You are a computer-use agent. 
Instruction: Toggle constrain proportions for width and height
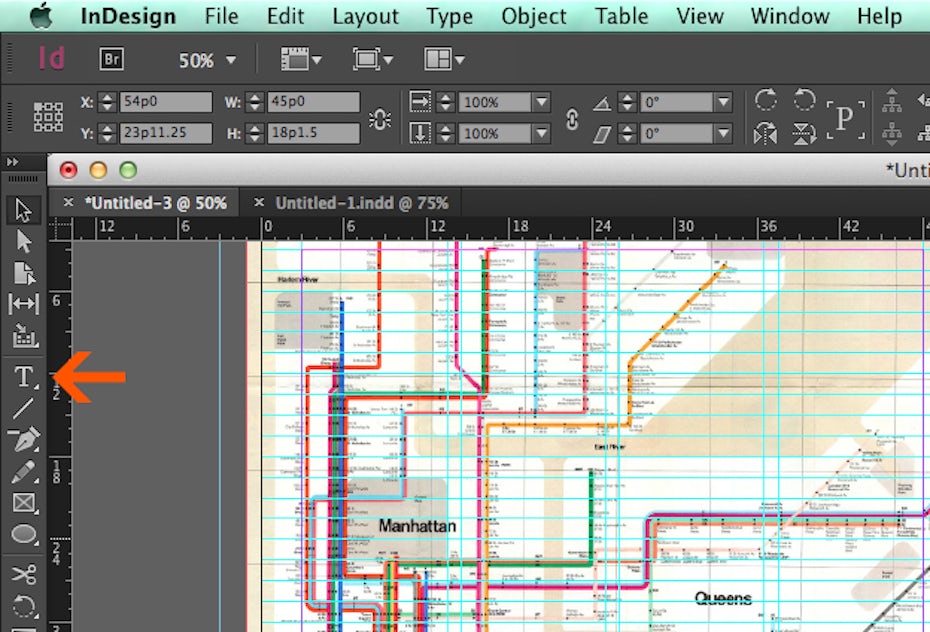point(380,119)
